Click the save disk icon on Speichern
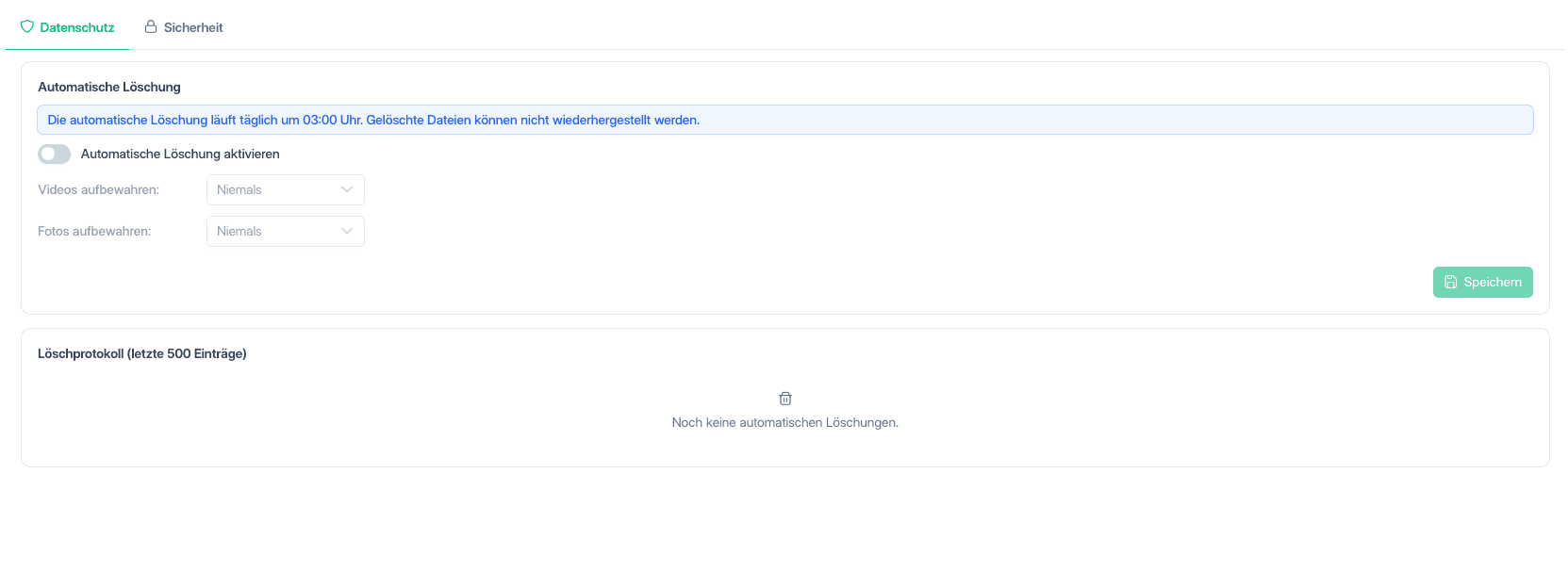 (1451, 282)
